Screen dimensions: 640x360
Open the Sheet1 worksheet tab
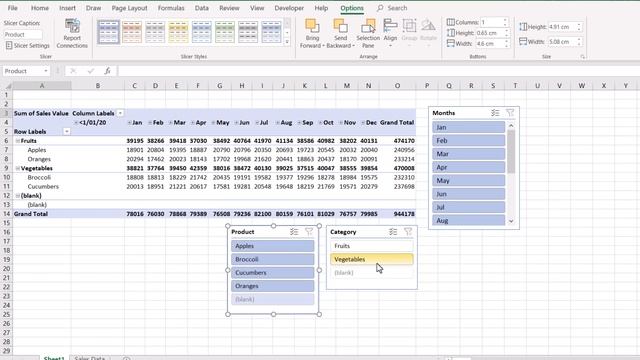[54, 358]
